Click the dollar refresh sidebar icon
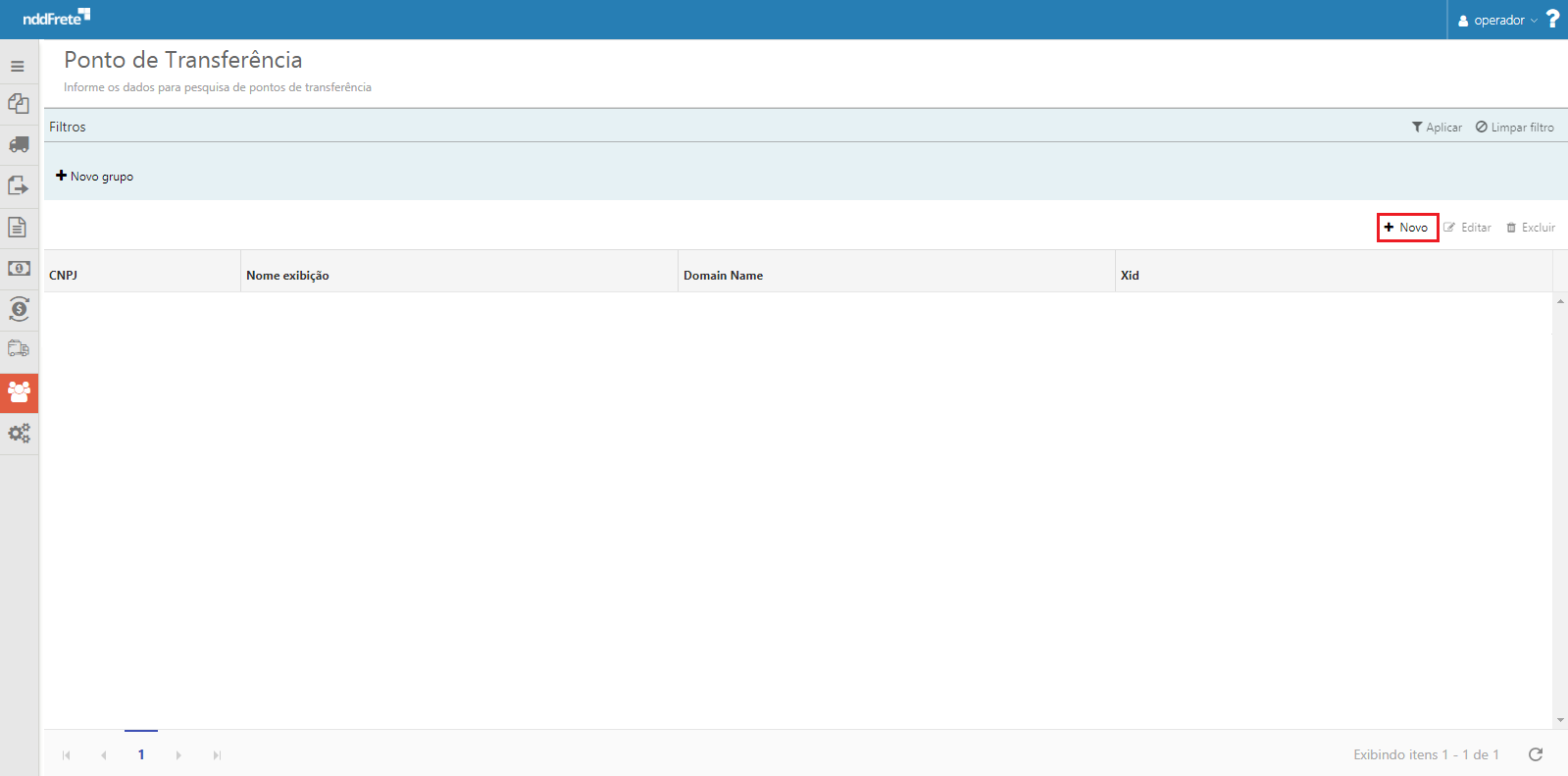 (x=19, y=309)
